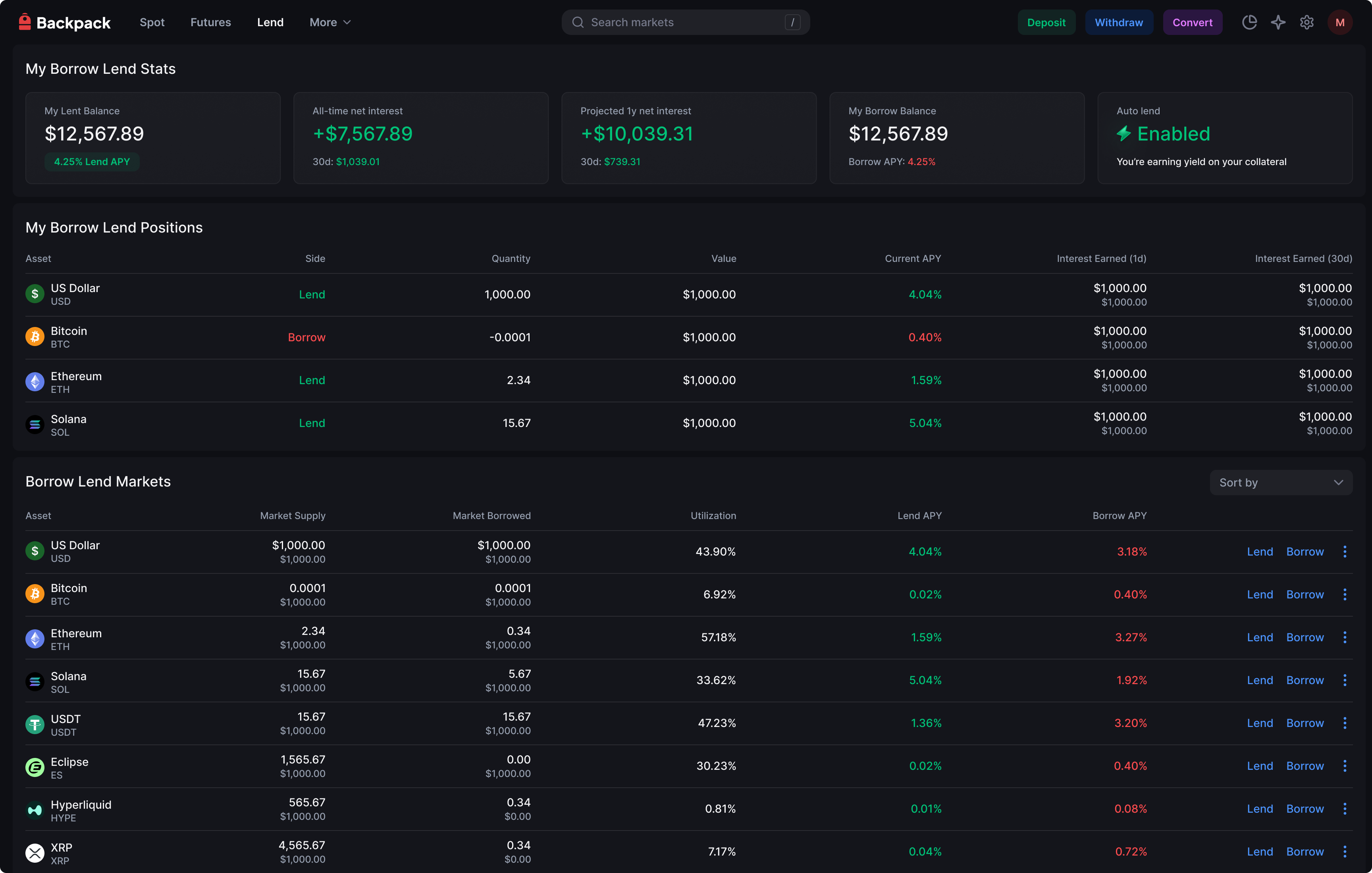Select the Lend tab
This screenshot has width=1372, height=873.
(x=270, y=22)
